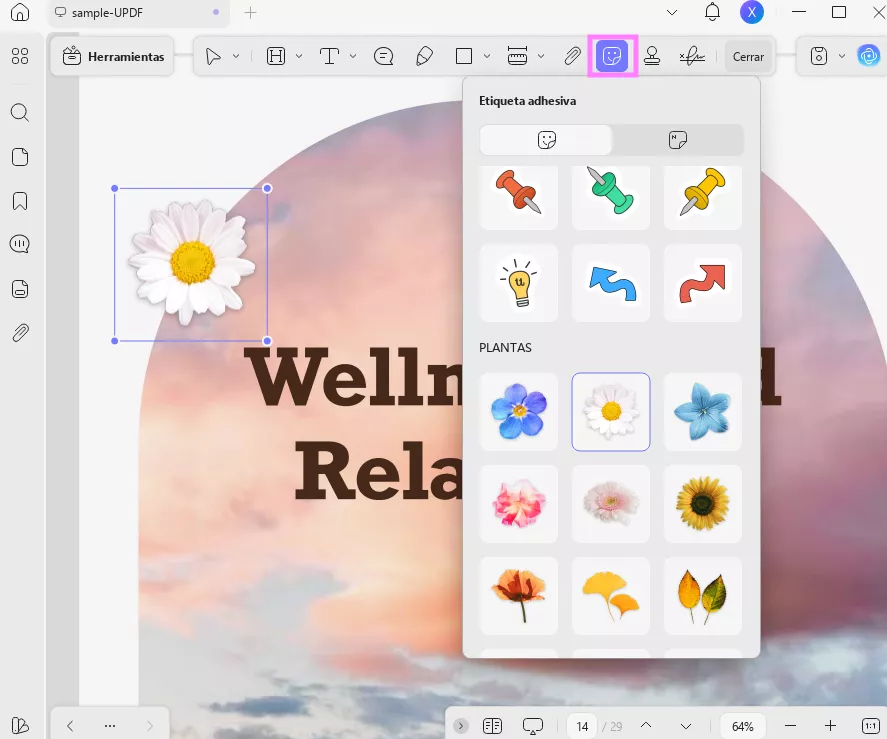Zoom out with the minus button

(x=790, y=725)
